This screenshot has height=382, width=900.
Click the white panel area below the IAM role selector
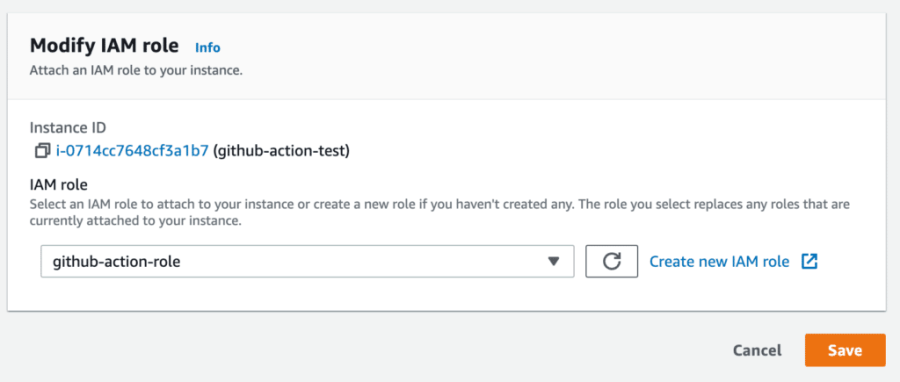pyautogui.click(x=447, y=295)
